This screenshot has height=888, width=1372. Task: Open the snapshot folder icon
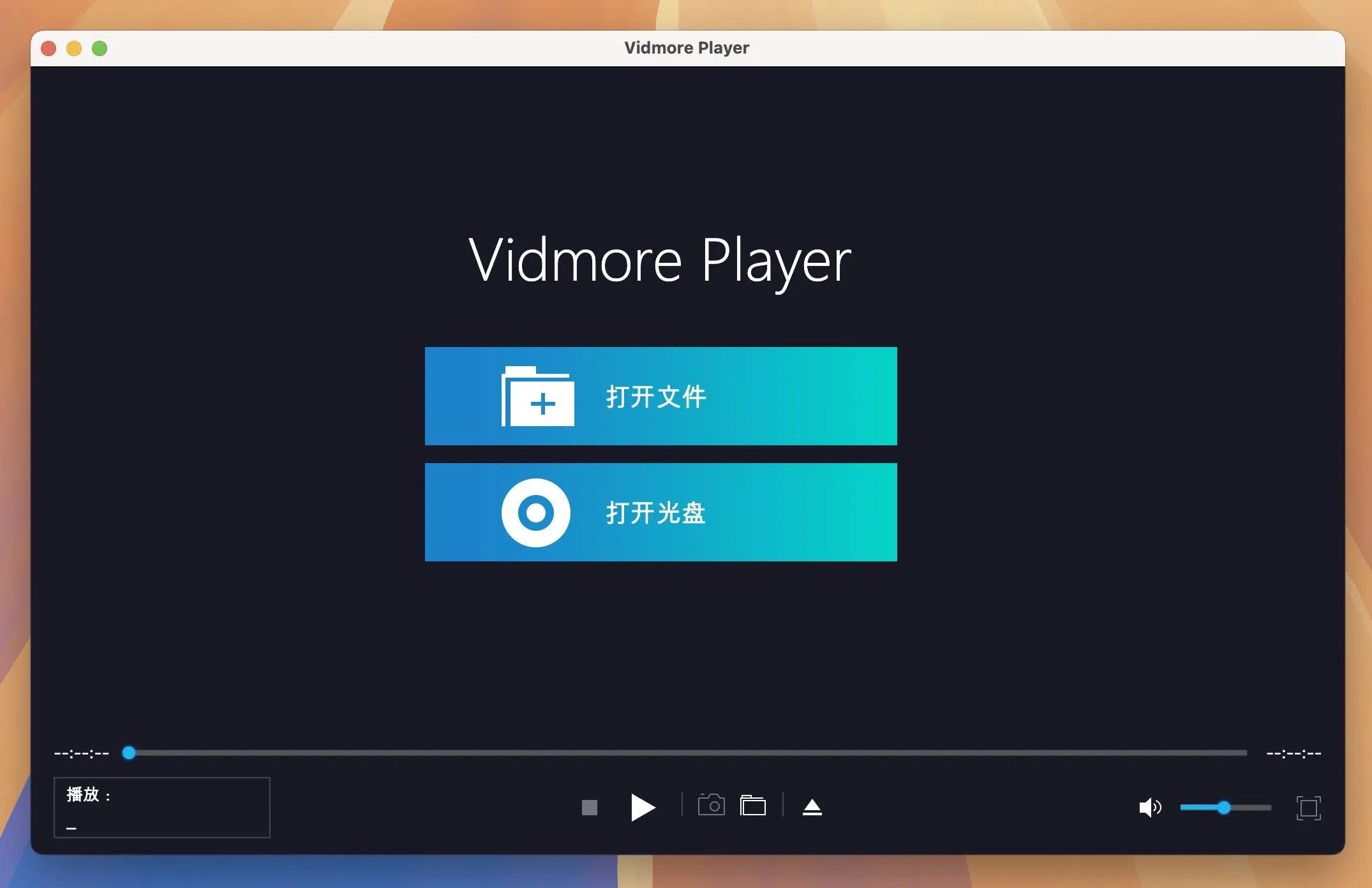click(753, 805)
